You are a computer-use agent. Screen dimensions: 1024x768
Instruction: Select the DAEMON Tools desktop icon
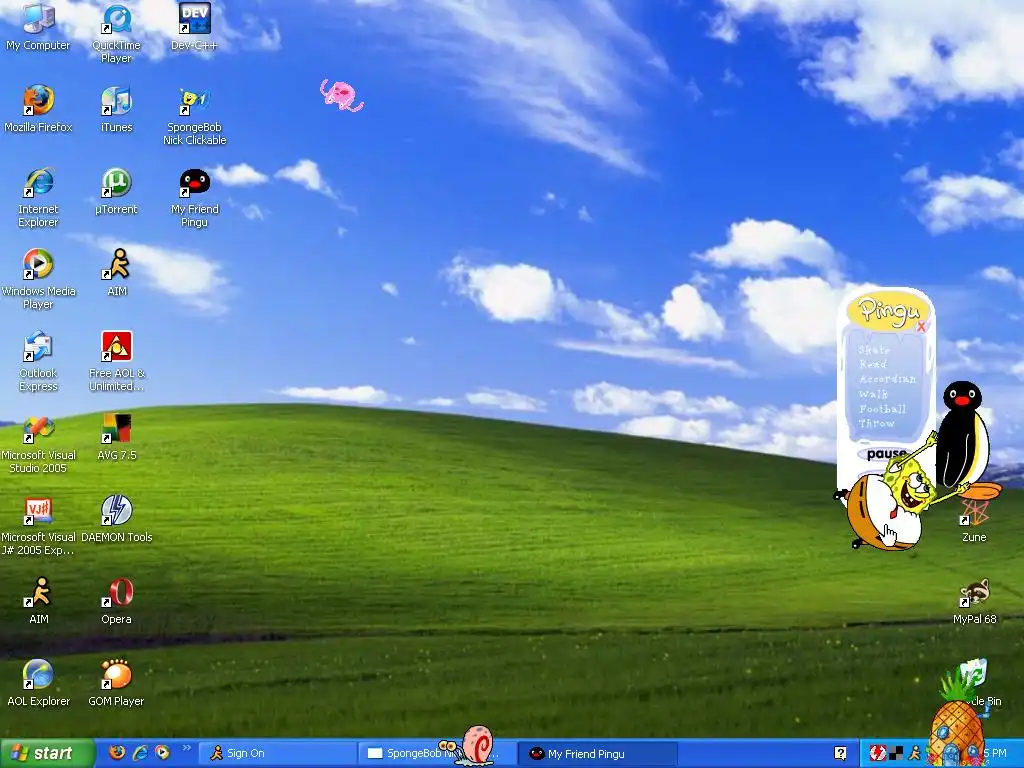[x=116, y=519]
